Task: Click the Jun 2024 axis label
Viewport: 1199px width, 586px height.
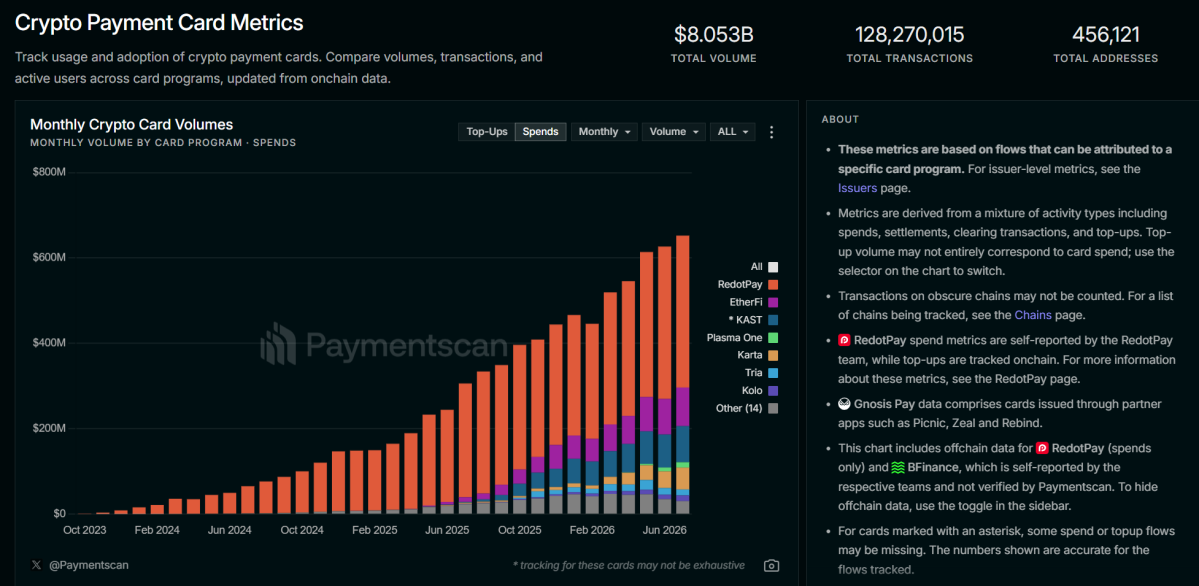Action: (229, 529)
